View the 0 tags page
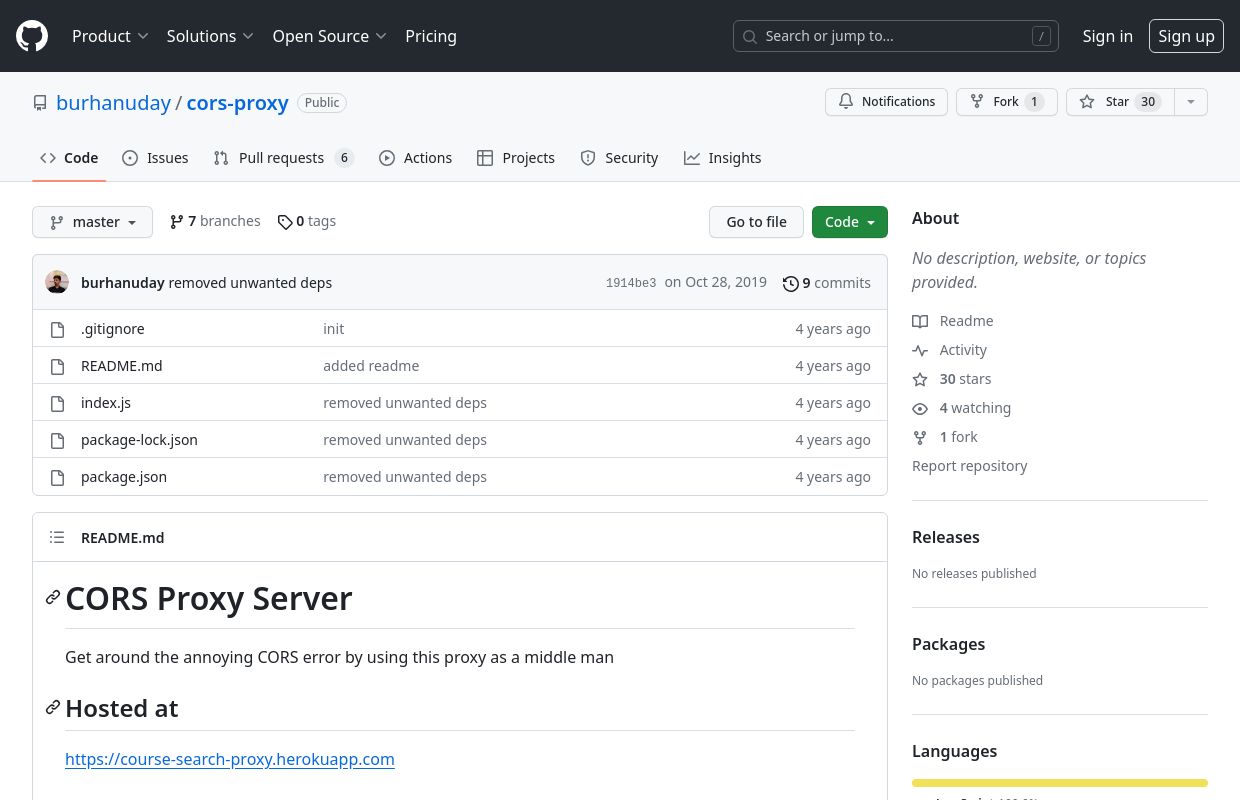The height and width of the screenshot is (800, 1240). [x=307, y=221]
